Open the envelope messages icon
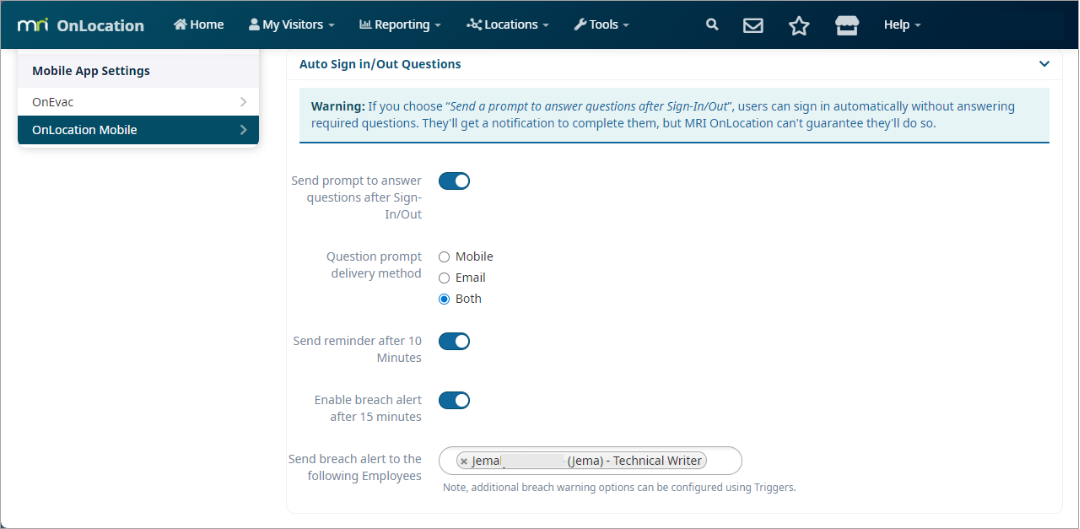This screenshot has width=1080, height=529. pyautogui.click(x=753, y=25)
